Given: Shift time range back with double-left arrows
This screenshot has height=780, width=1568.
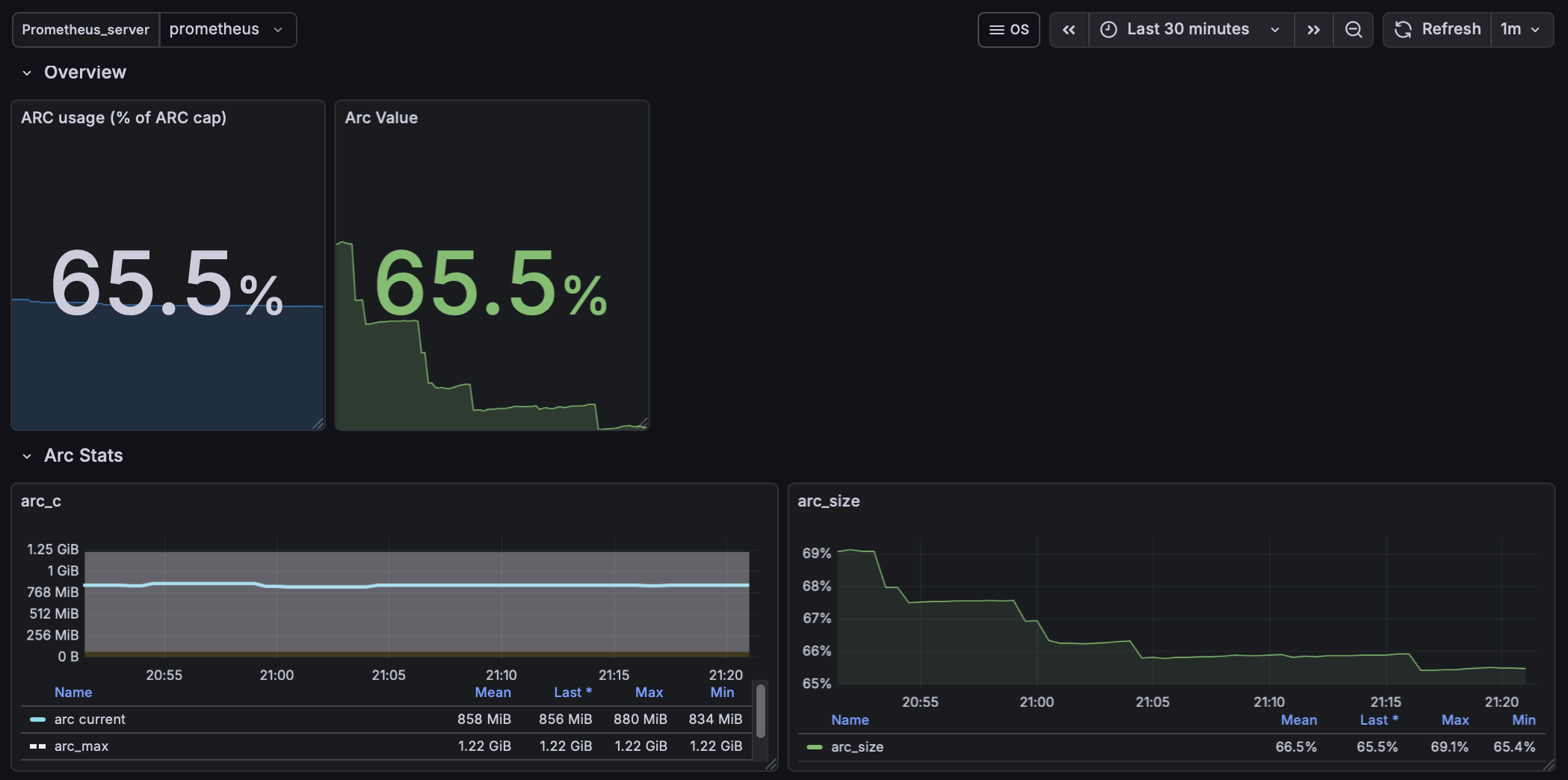Looking at the screenshot, I should point(1069,29).
